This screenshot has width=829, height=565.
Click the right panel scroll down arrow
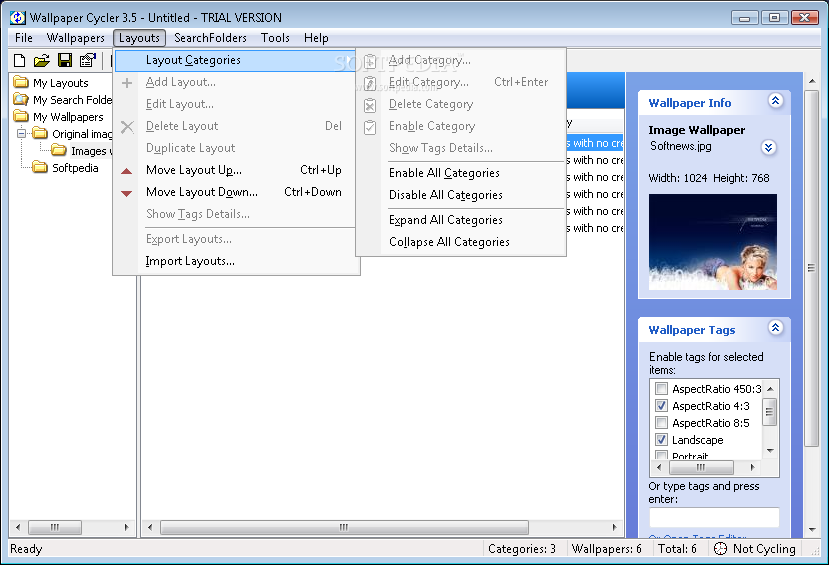(x=812, y=530)
